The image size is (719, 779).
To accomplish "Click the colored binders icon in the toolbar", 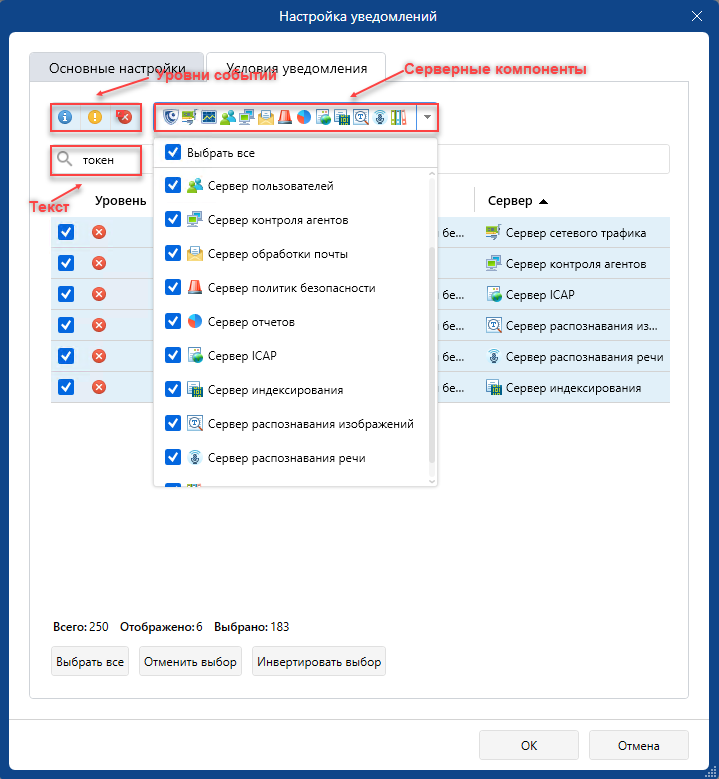I will [x=399, y=117].
